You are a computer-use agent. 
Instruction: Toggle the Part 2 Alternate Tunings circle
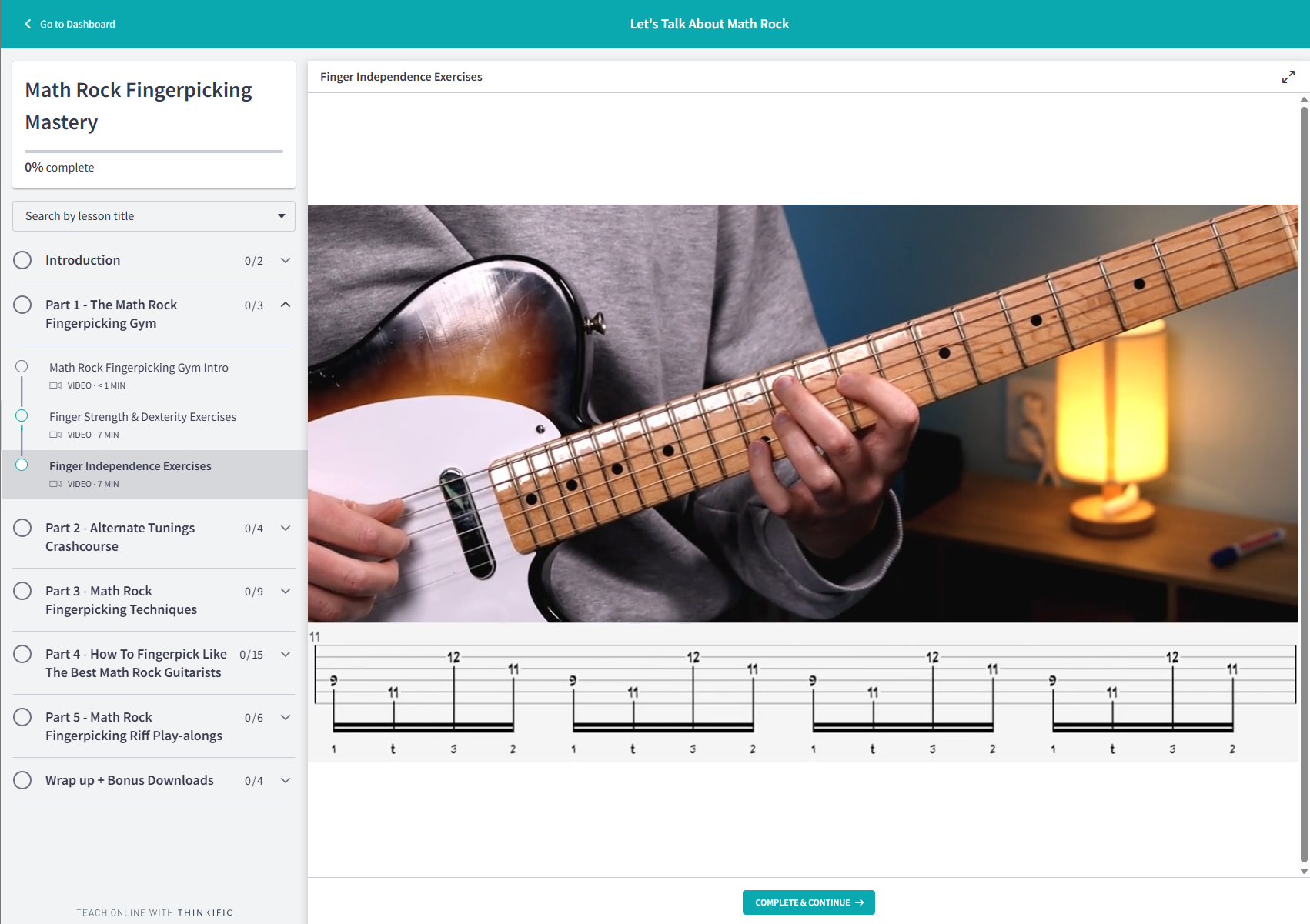[22, 528]
